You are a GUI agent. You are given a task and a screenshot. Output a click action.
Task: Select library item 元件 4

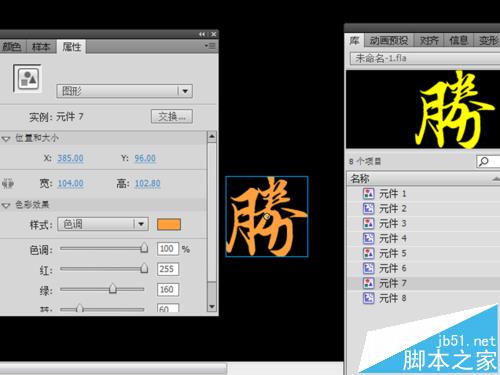[423, 238]
